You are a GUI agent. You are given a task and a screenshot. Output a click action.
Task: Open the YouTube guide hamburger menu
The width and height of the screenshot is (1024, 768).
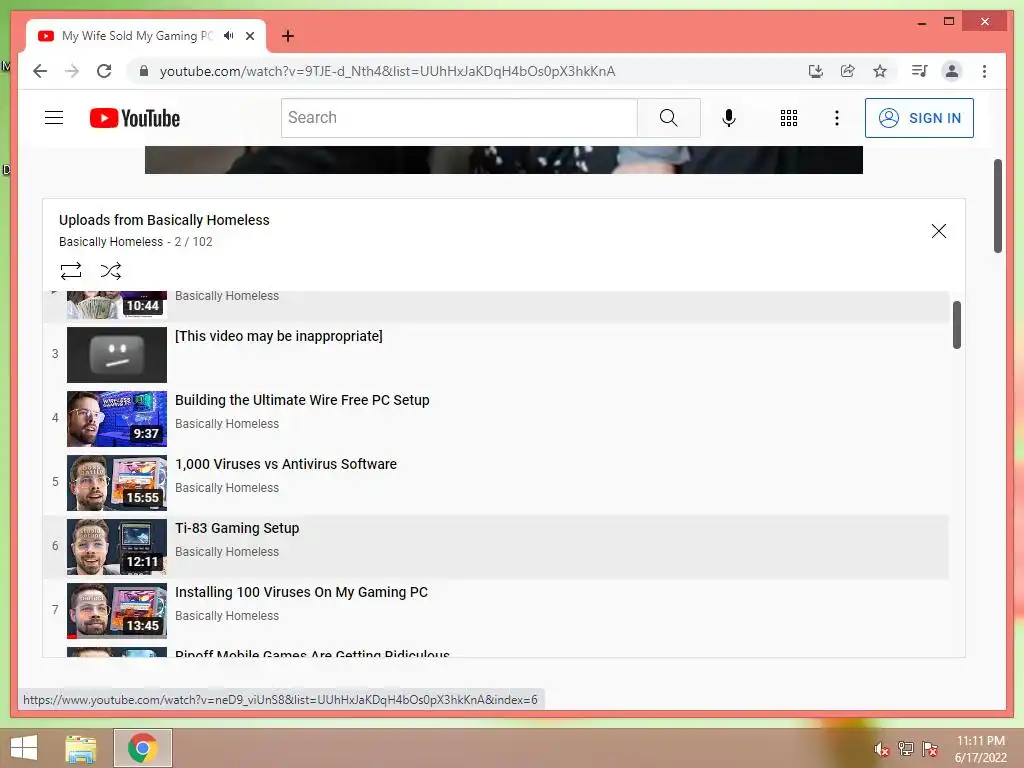(x=54, y=118)
